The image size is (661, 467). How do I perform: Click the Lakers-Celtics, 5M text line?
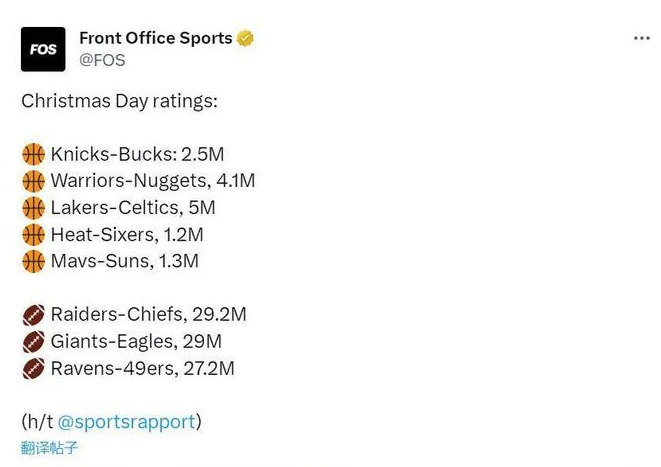[133, 208]
